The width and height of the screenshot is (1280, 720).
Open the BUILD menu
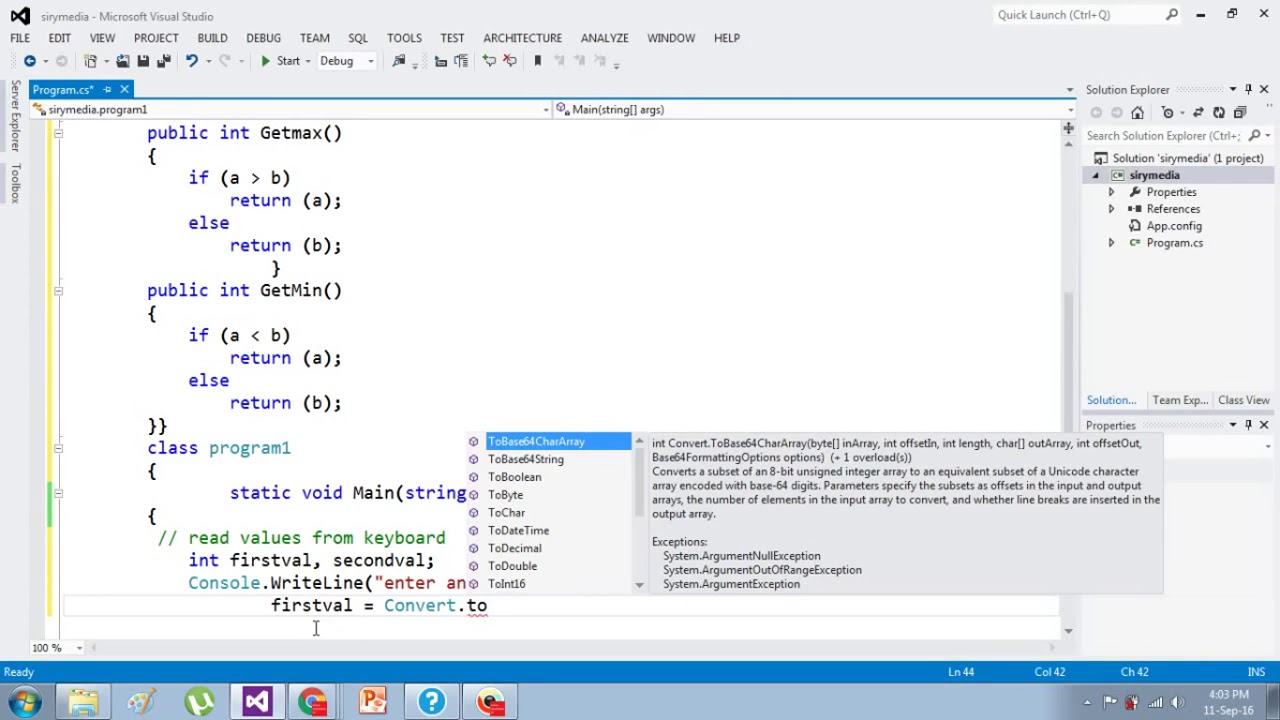[212, 38]
